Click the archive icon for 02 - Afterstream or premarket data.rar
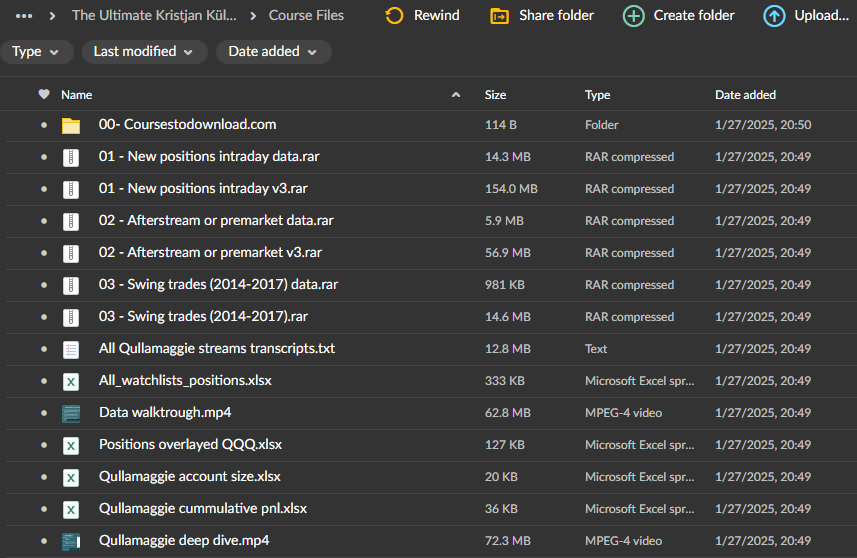857x558 pixels. (x=71, y=221)
